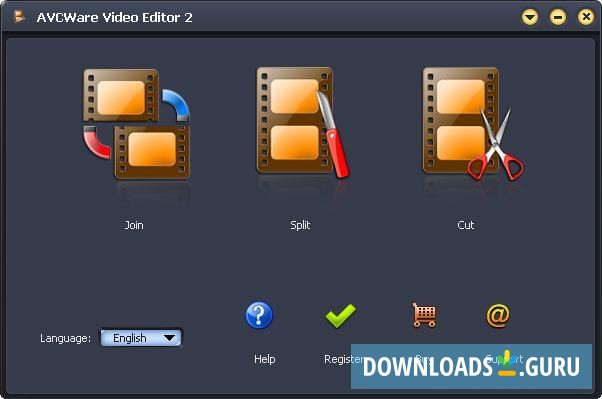The image size is (602, 399).
Task: Minimize the AVCWare Video Editor window
Action: click(x=558, y=17)
